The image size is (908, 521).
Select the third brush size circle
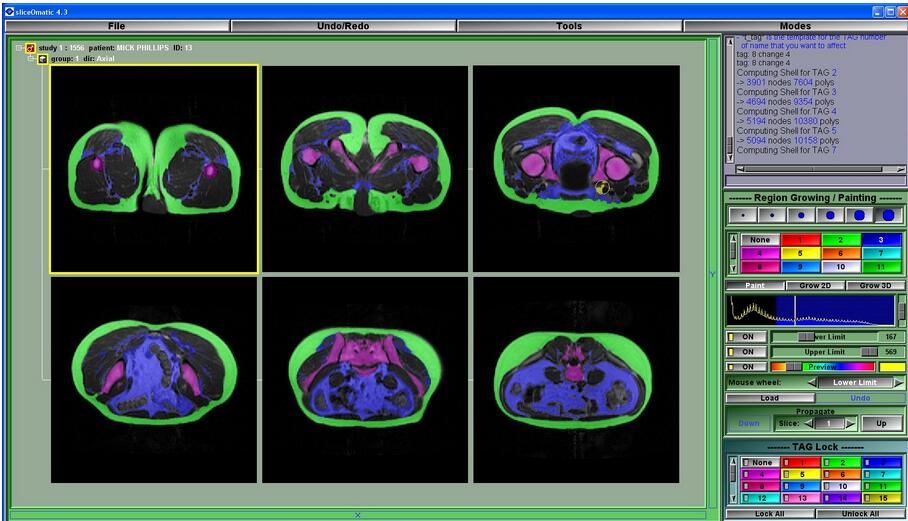click(801, 215)
